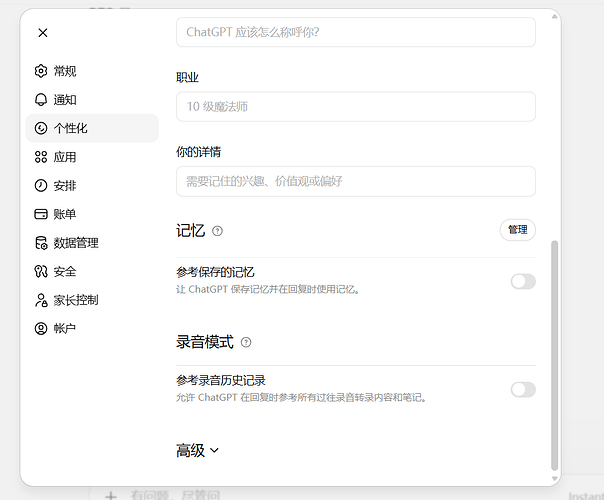
Task: Click the four-circle apps icon beside 应用
Action: click(41, 157)
